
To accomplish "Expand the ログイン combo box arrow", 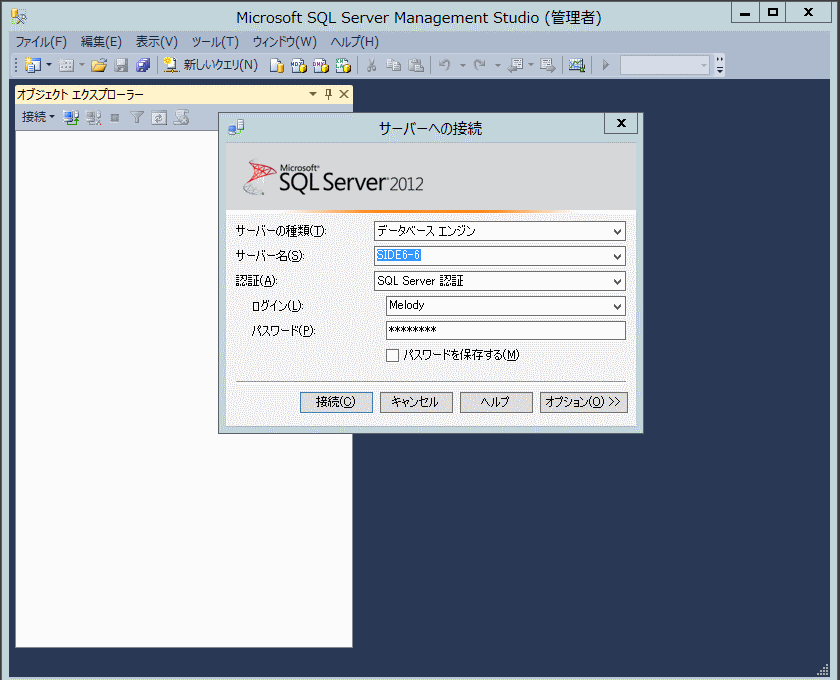I will tap(617, 307).
